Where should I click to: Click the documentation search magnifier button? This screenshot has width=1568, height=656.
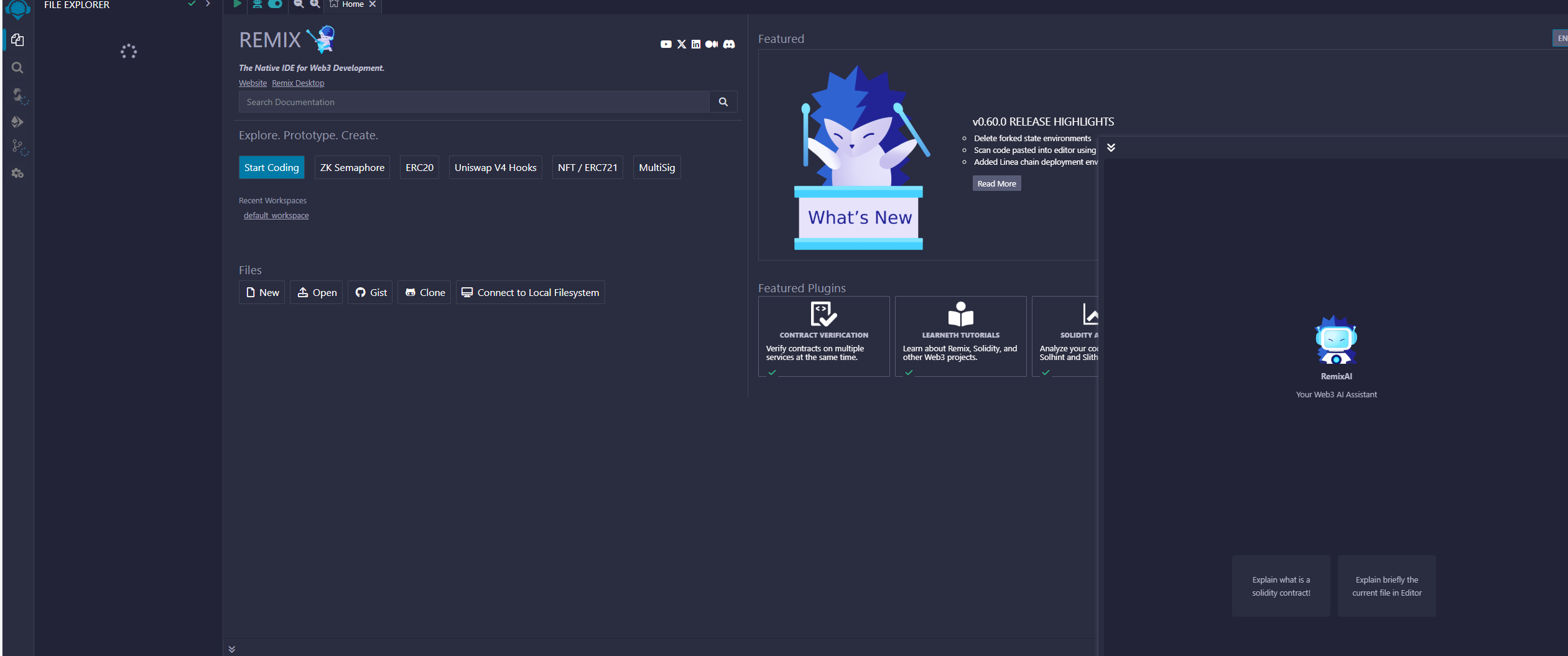[x=723, y=102]
